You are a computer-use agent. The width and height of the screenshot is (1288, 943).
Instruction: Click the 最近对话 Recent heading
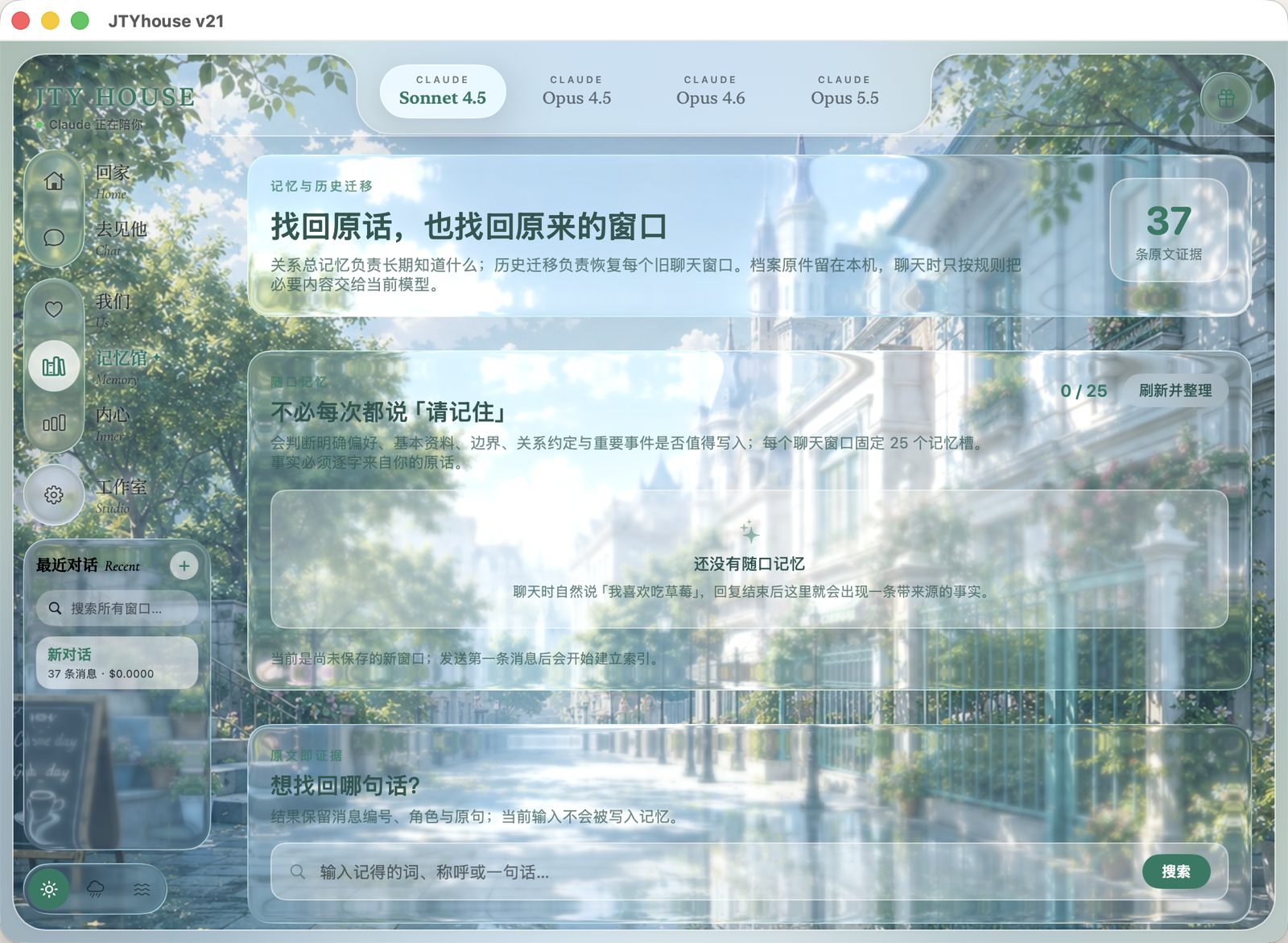[x=88, y=565]
